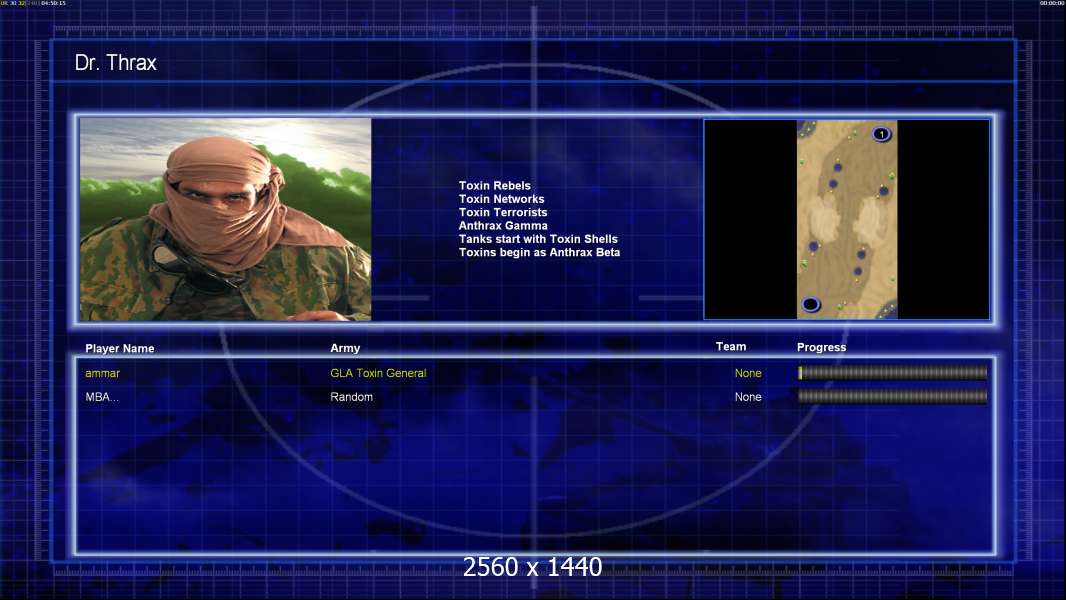Click the 'Army' column header
The width and height of the screenshot is (1066, 600).
pyautogui.click(x=345, y=348)
